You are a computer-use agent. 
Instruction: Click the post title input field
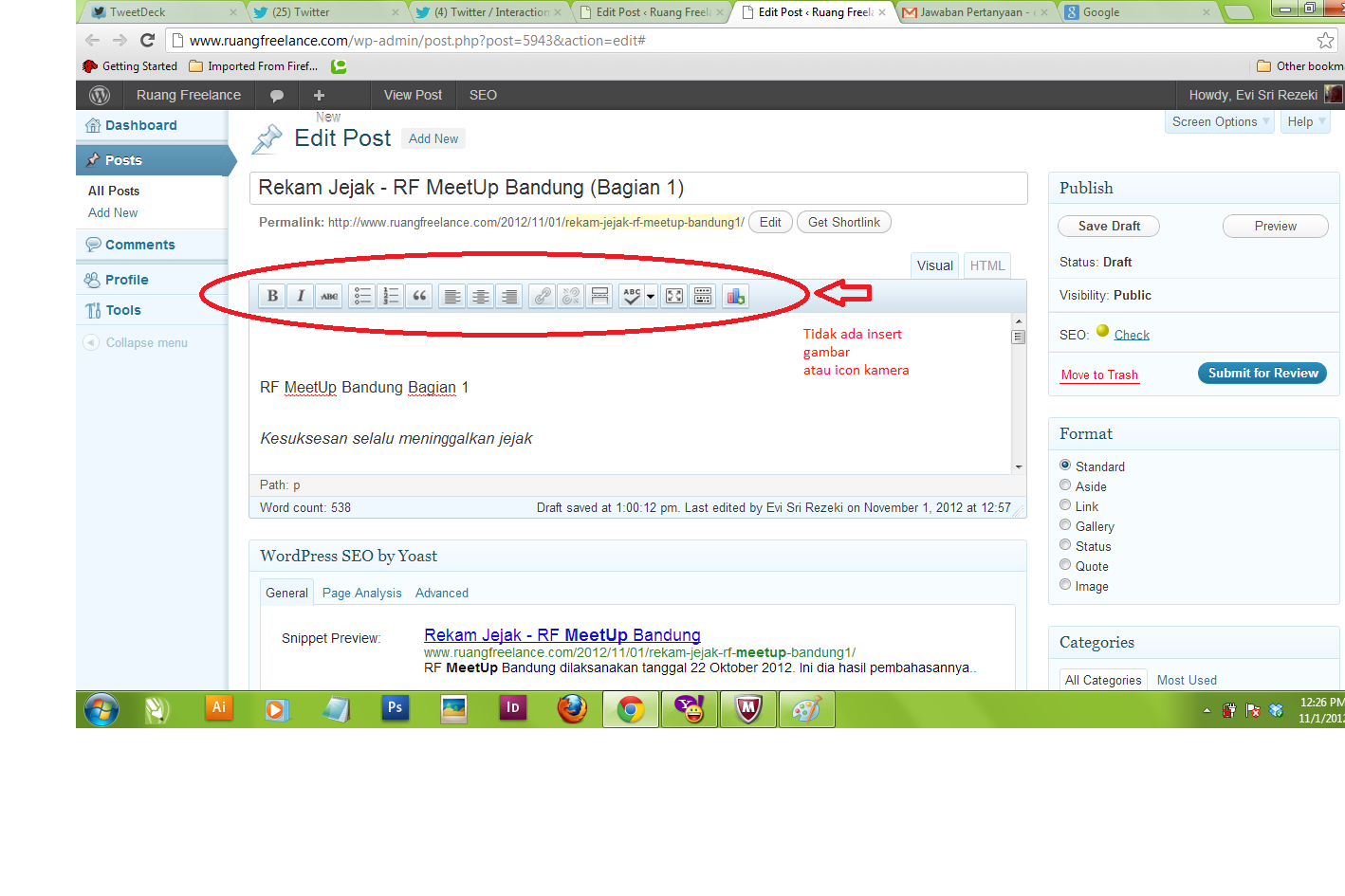tap(638, 188)
